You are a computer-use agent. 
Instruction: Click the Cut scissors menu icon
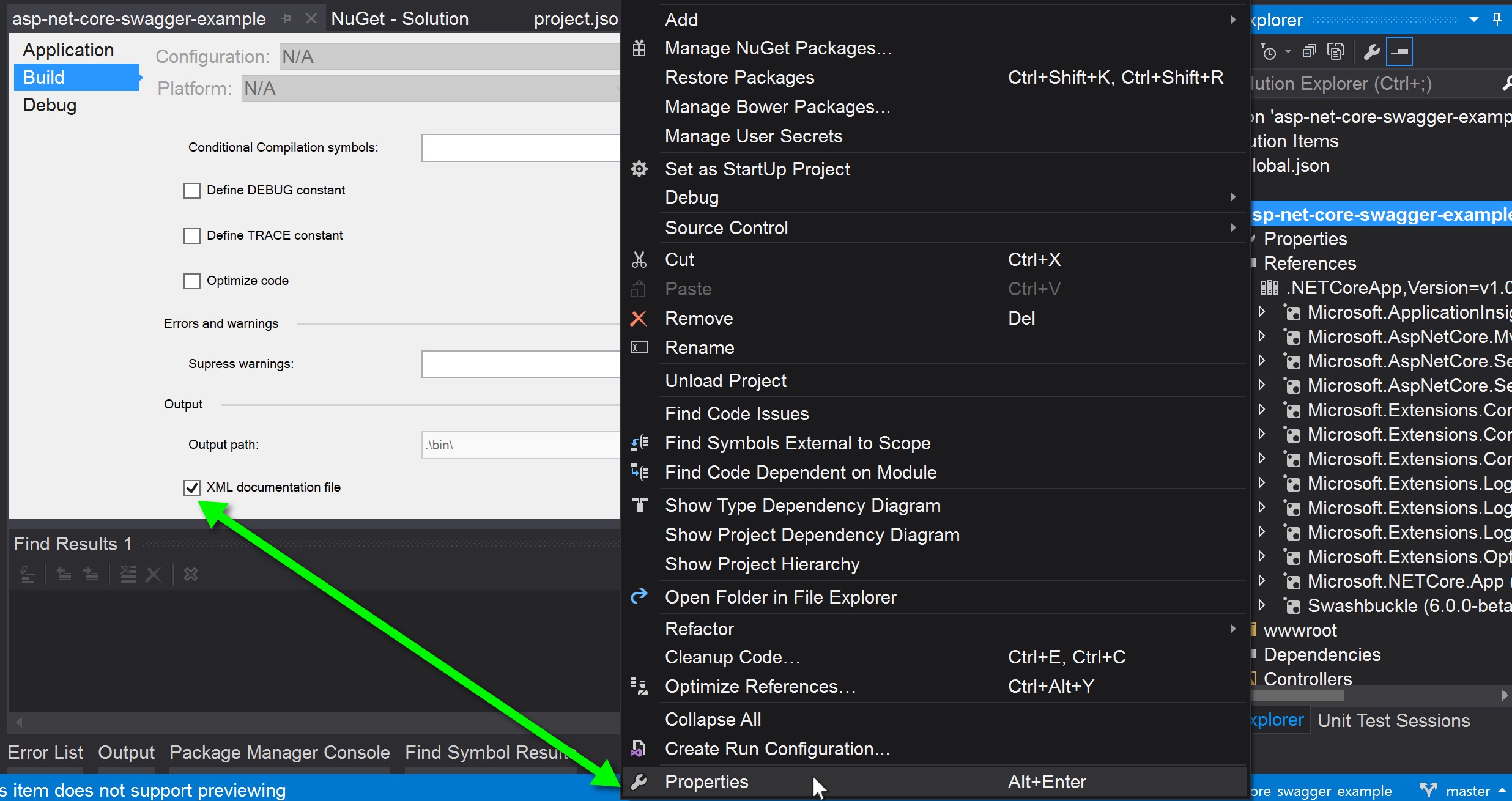tap(639, 260)
